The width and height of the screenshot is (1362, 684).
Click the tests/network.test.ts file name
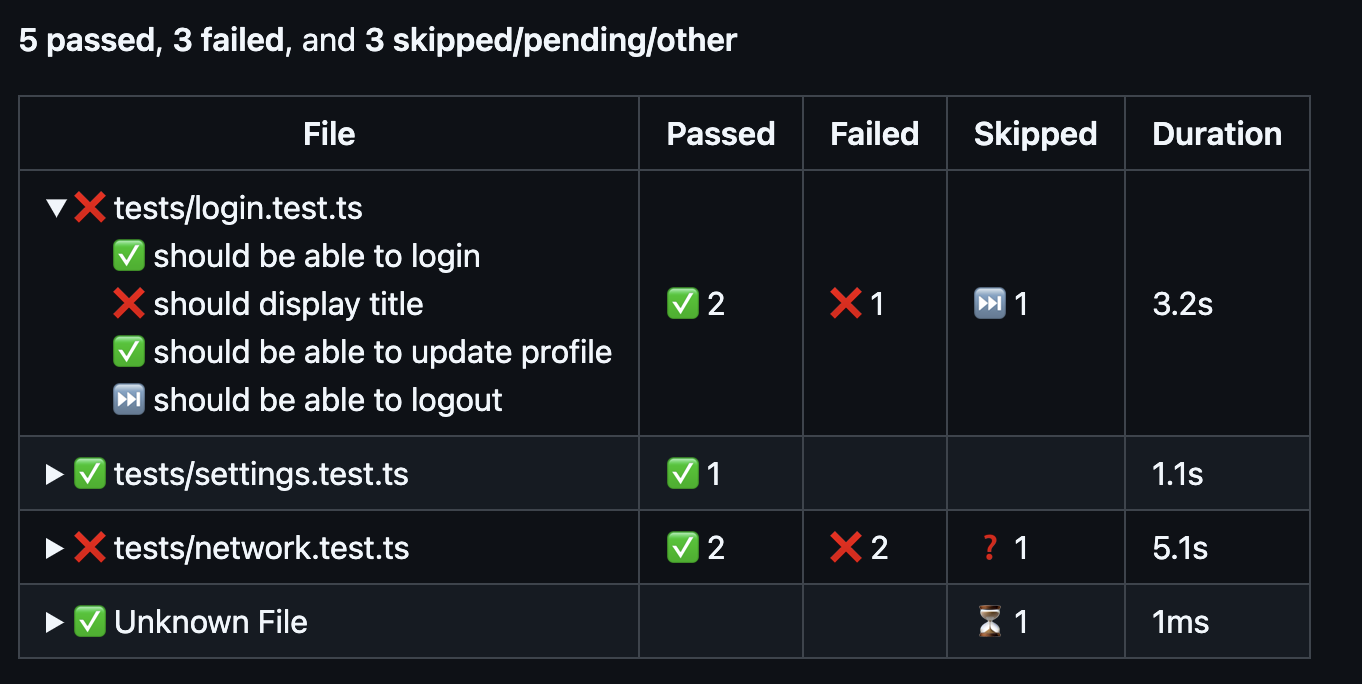tap(262, 548)
